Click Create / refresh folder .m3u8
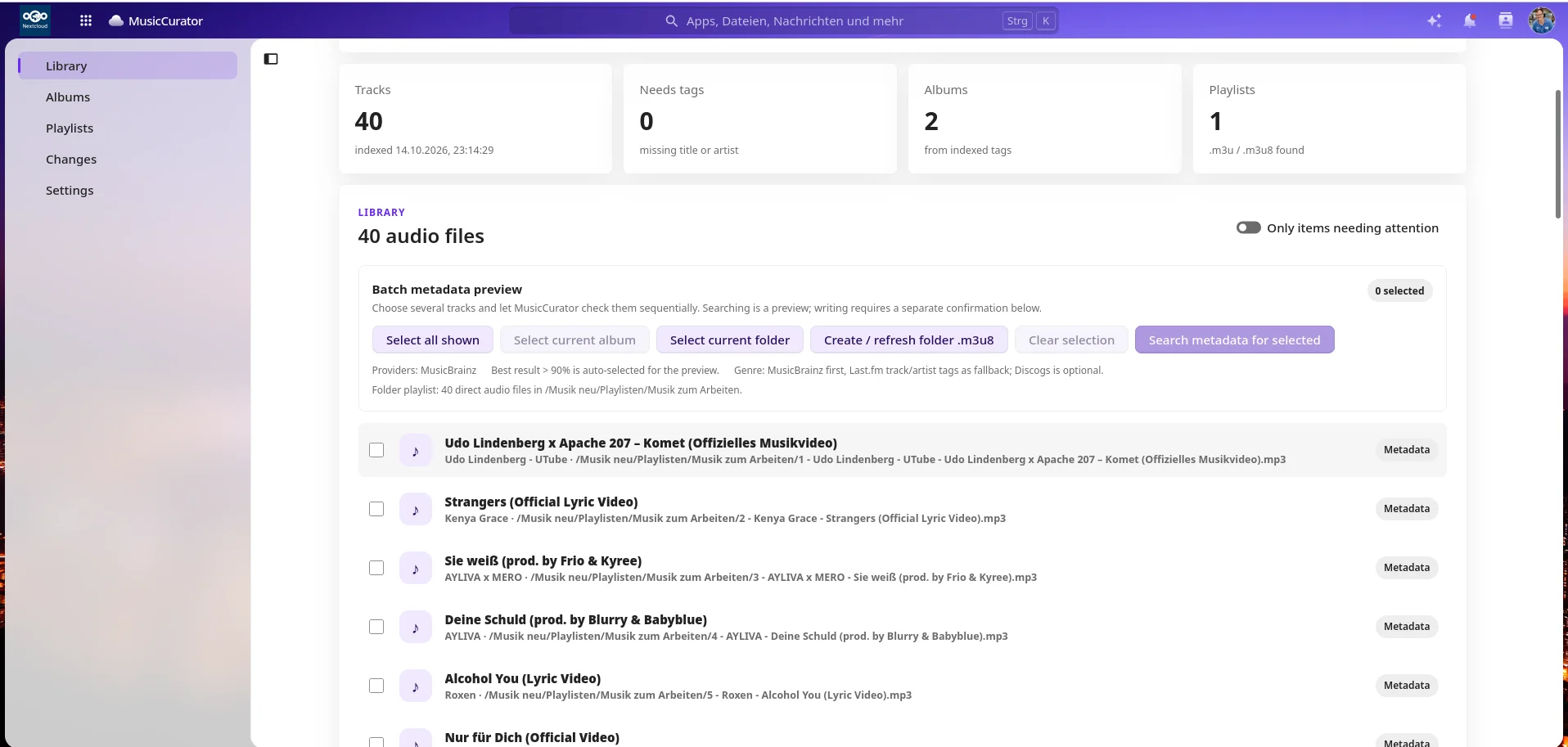 pyautogui.click(x=908, y=340)
